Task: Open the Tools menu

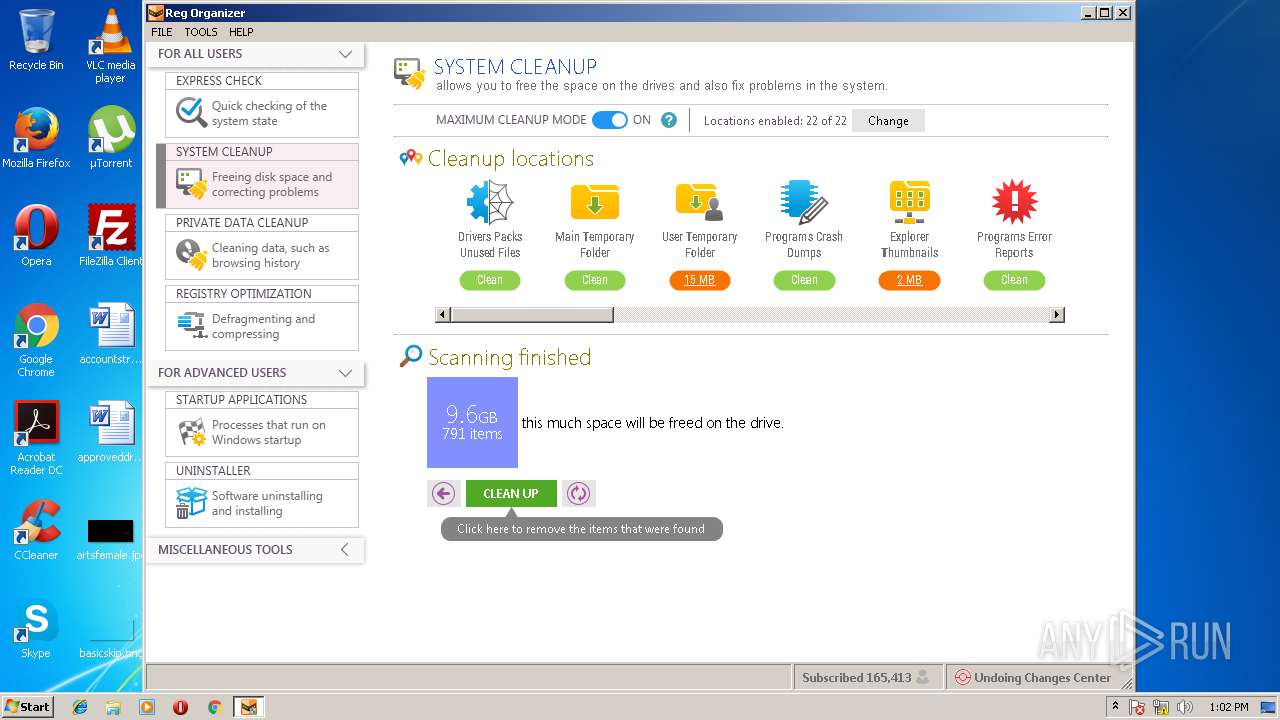Action: (x=201, y=32)
